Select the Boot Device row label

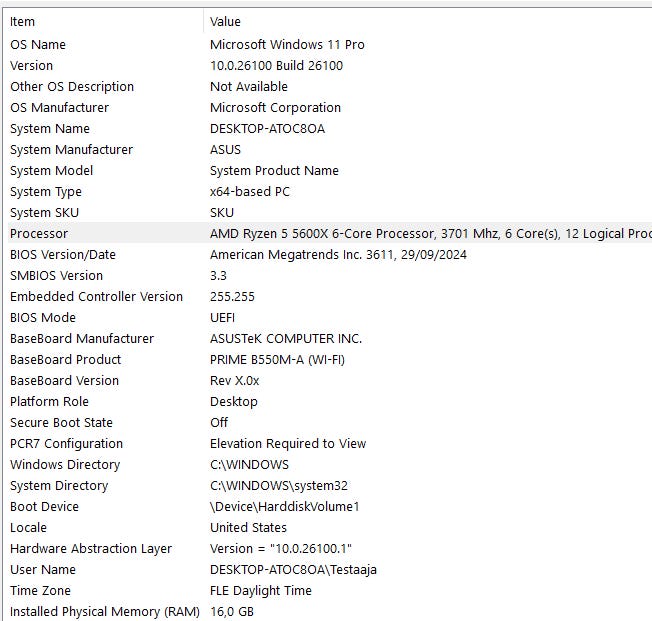pyautogui.click(x=44, y=507)
